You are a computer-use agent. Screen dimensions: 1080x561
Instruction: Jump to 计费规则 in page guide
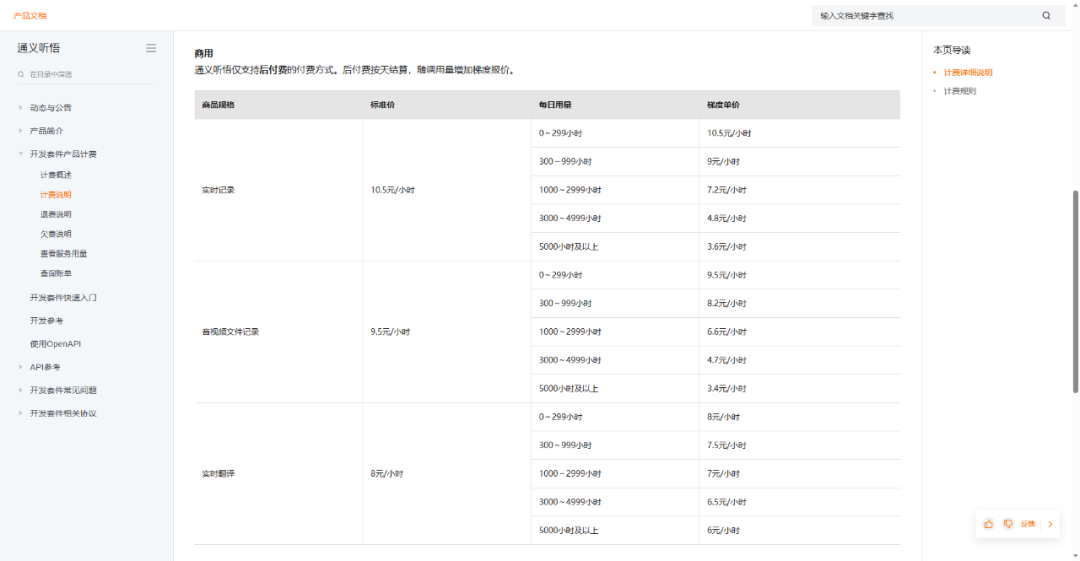point(959,91)
